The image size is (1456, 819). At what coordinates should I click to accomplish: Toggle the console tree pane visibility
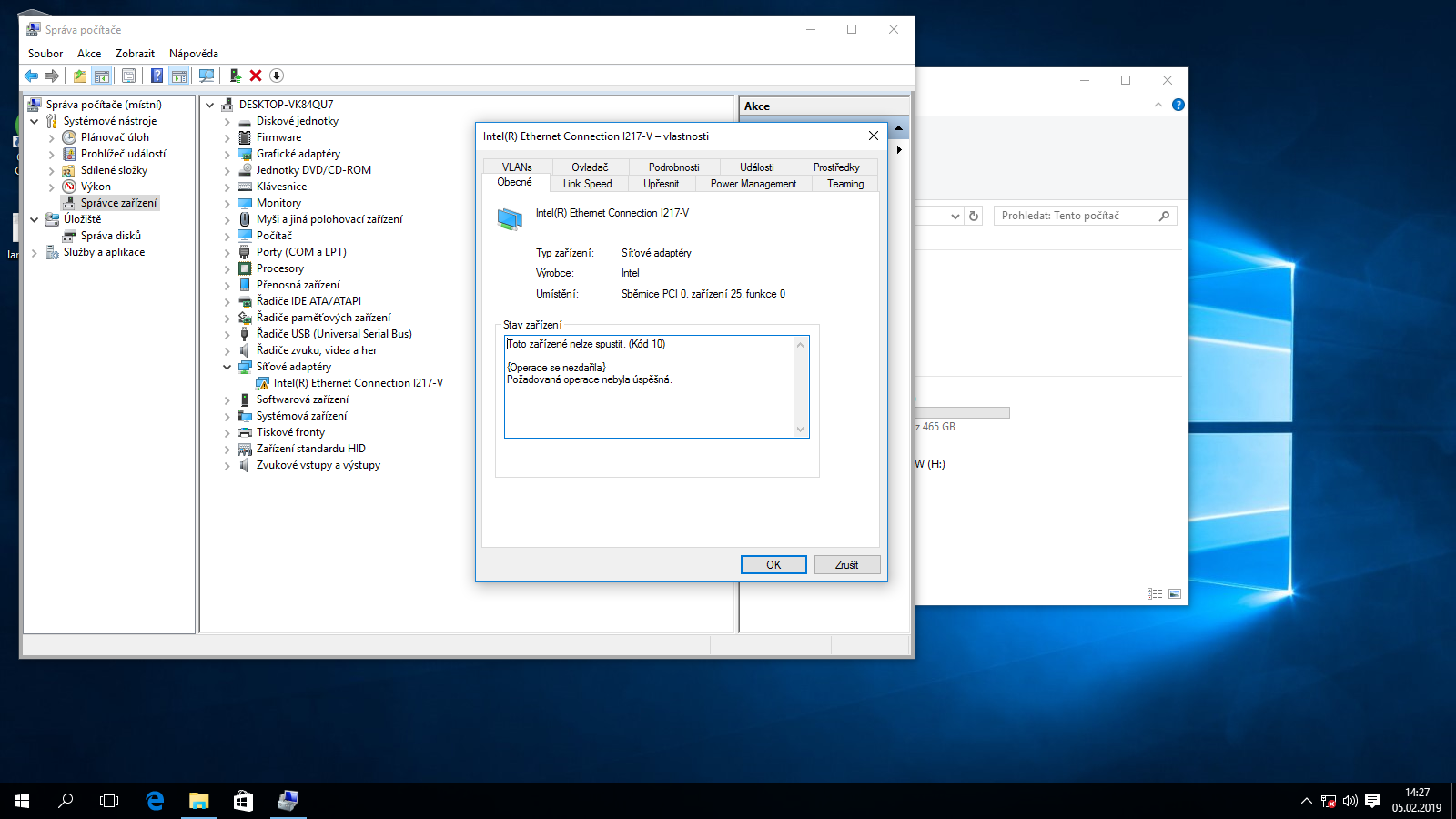pyautogui.click(x=102, y=76)
